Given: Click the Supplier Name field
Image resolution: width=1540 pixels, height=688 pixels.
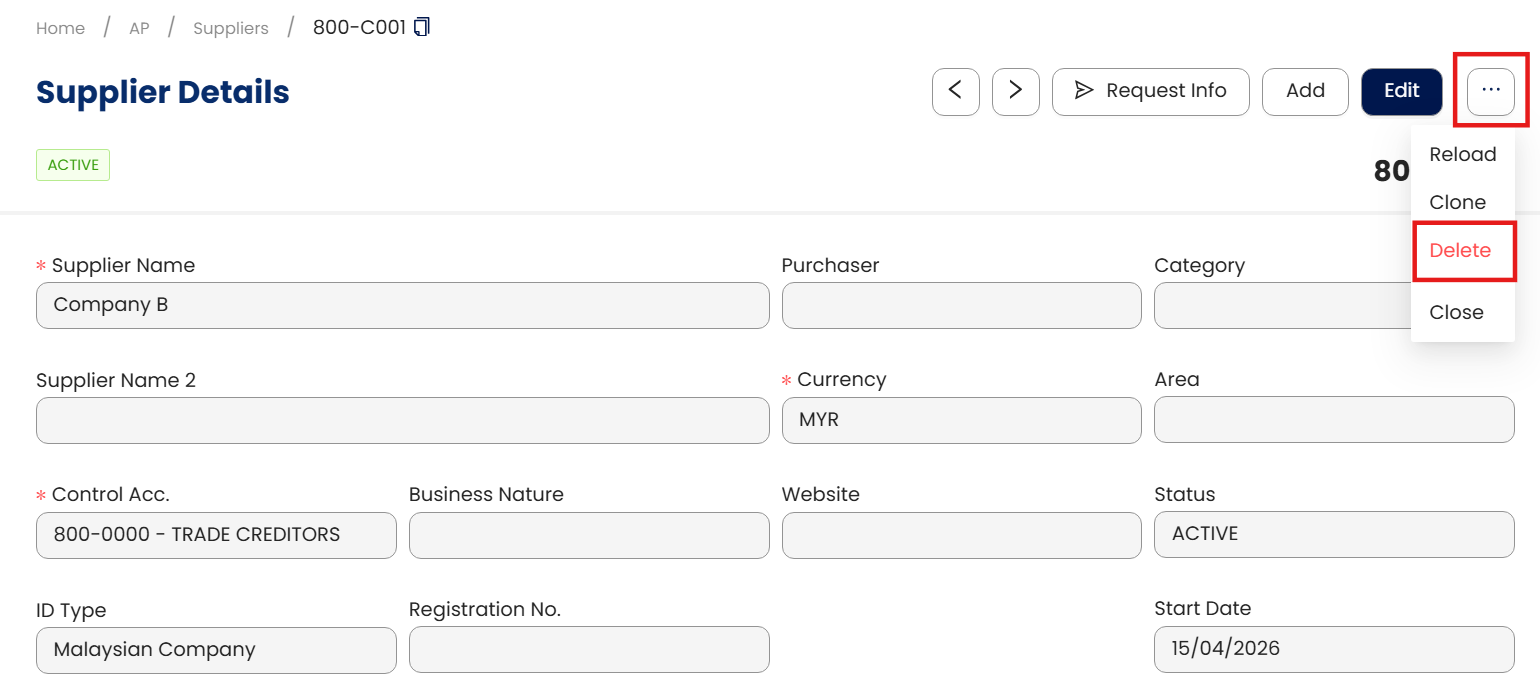Looking at the screenshot, I should click(402, 305).
